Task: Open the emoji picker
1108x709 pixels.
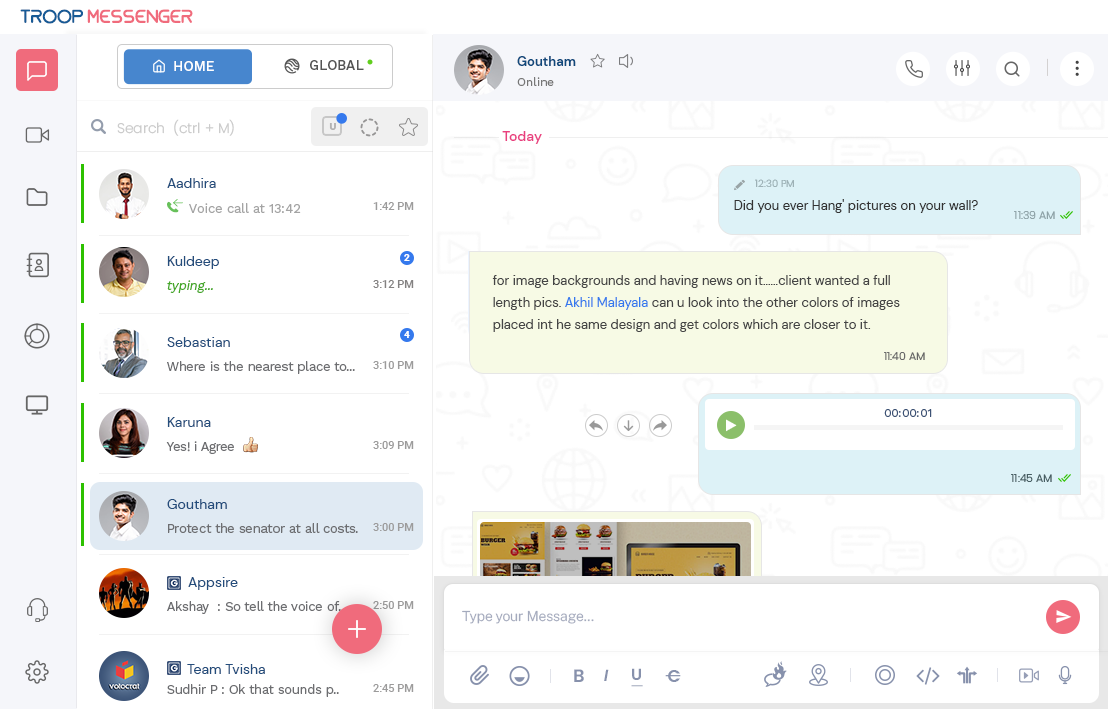Action: click(x=519, y=675)
